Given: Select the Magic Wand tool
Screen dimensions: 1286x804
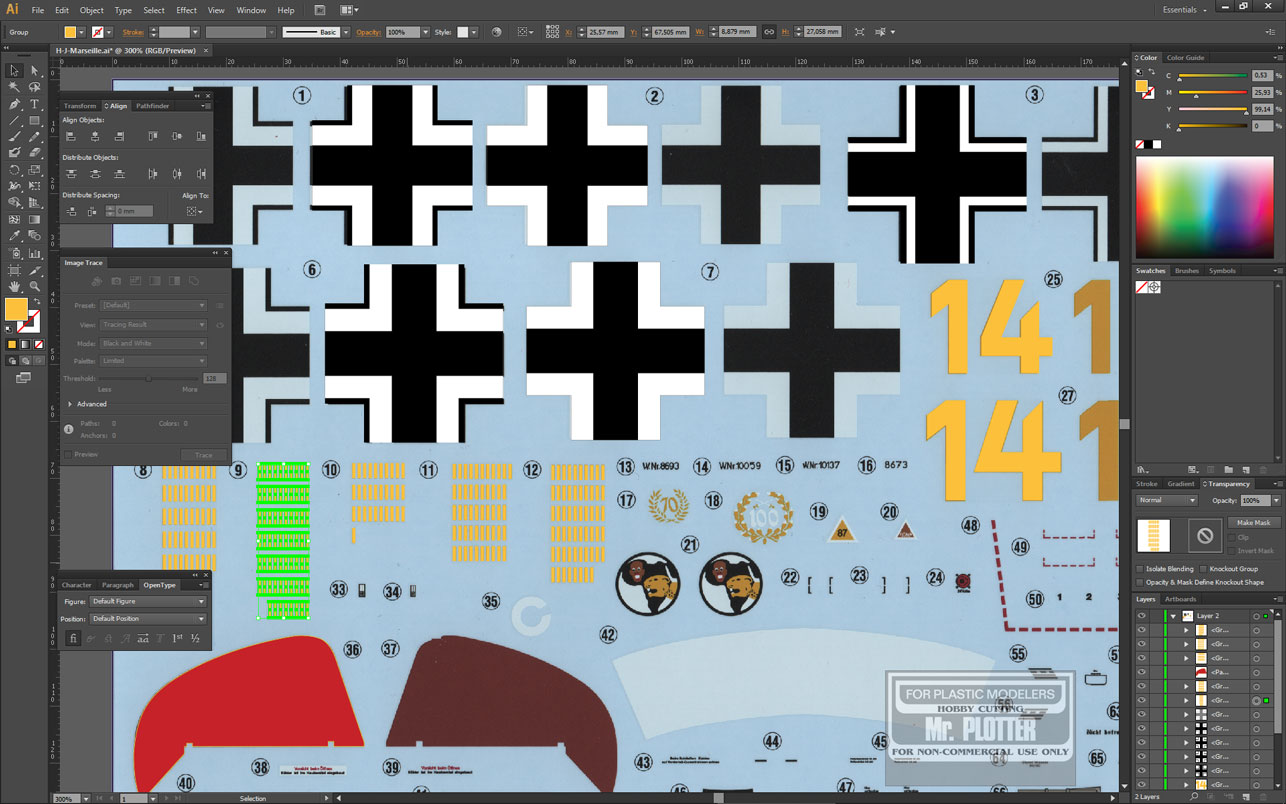Looking at the screenshot, I should [x=14, y=88].
